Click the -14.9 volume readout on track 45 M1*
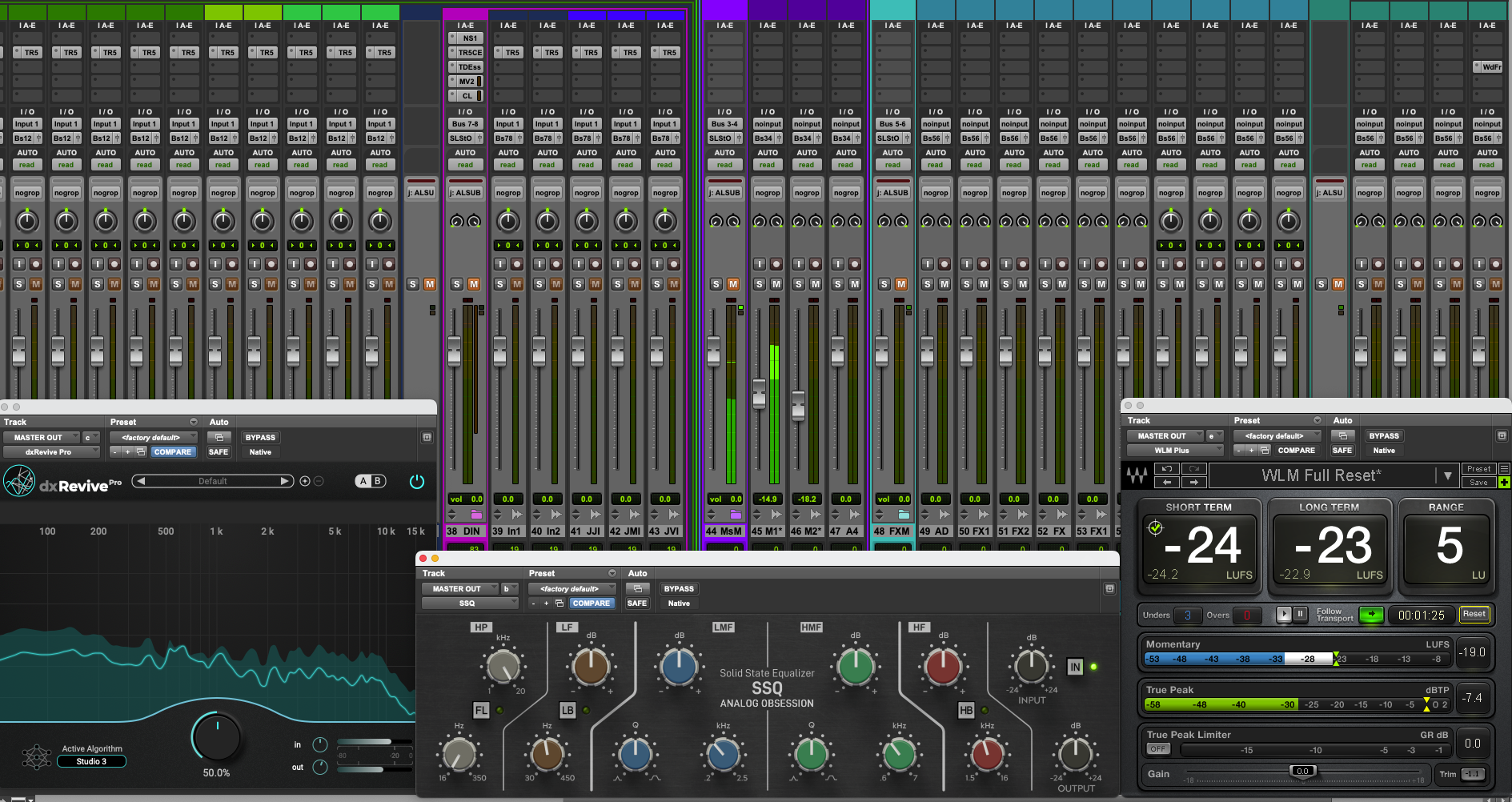 pos(768,499)
